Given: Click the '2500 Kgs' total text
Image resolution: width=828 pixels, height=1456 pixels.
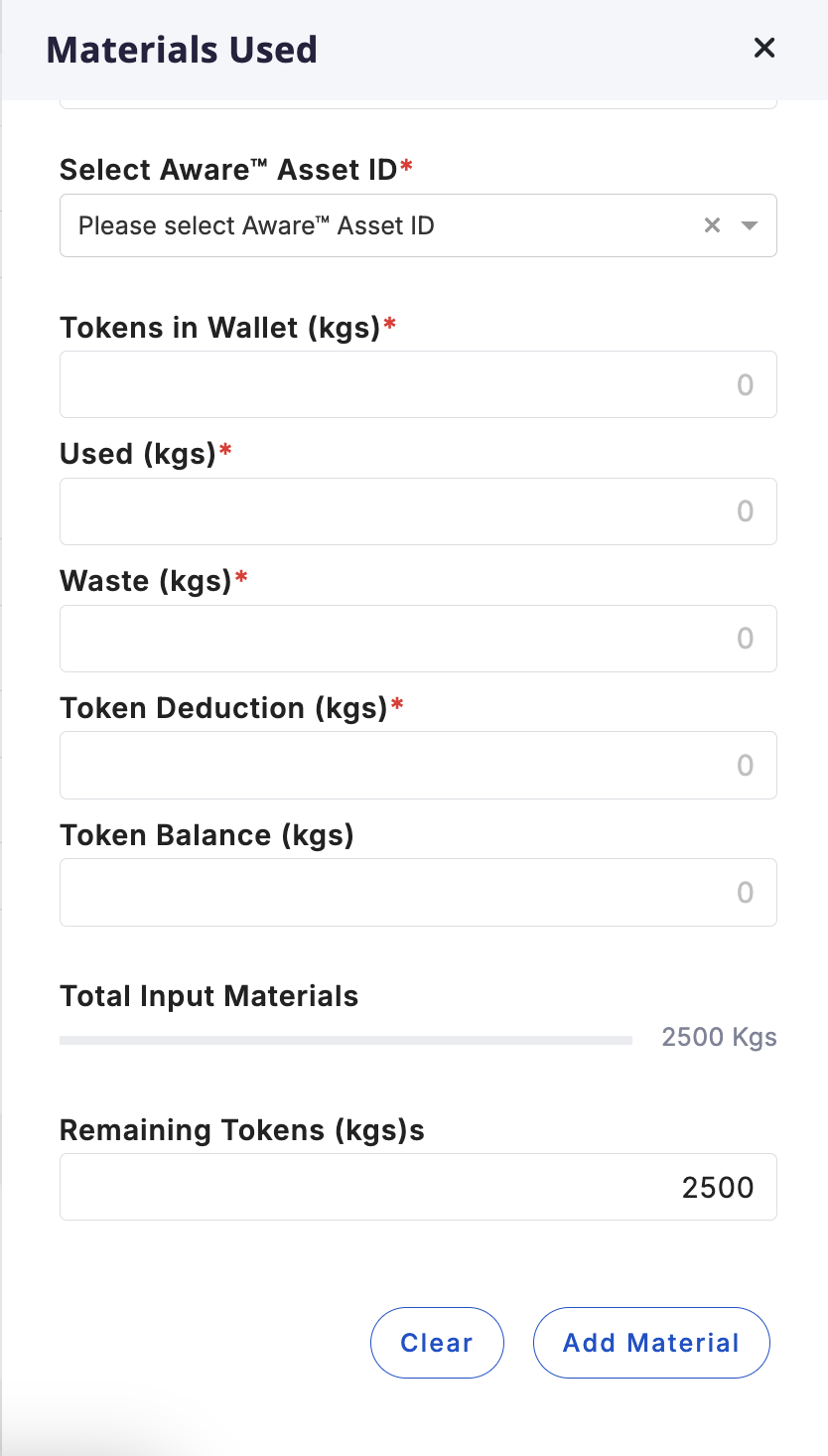Looking at the screenshot, I should tap(719, 1038).
